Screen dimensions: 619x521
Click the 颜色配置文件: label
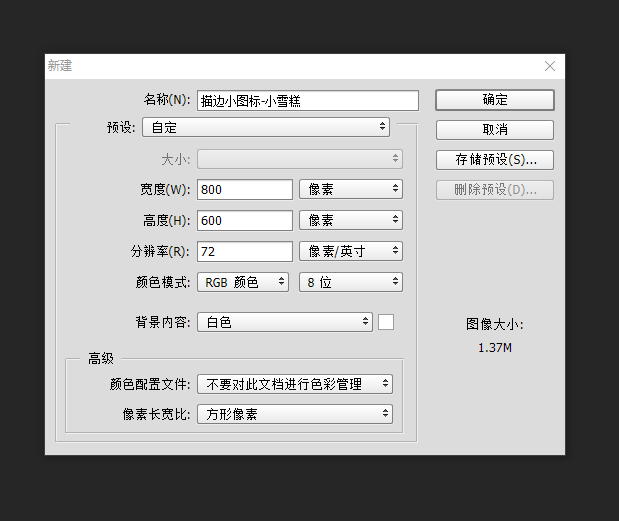click(150, 384)
